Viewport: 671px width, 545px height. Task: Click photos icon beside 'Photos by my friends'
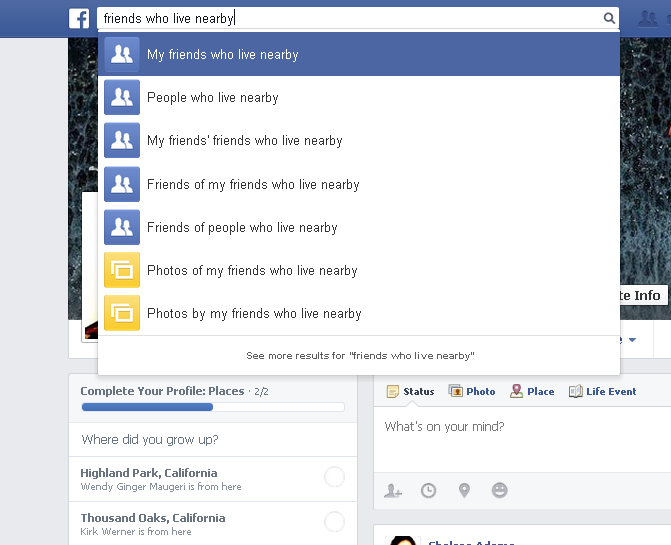(122, 313)
